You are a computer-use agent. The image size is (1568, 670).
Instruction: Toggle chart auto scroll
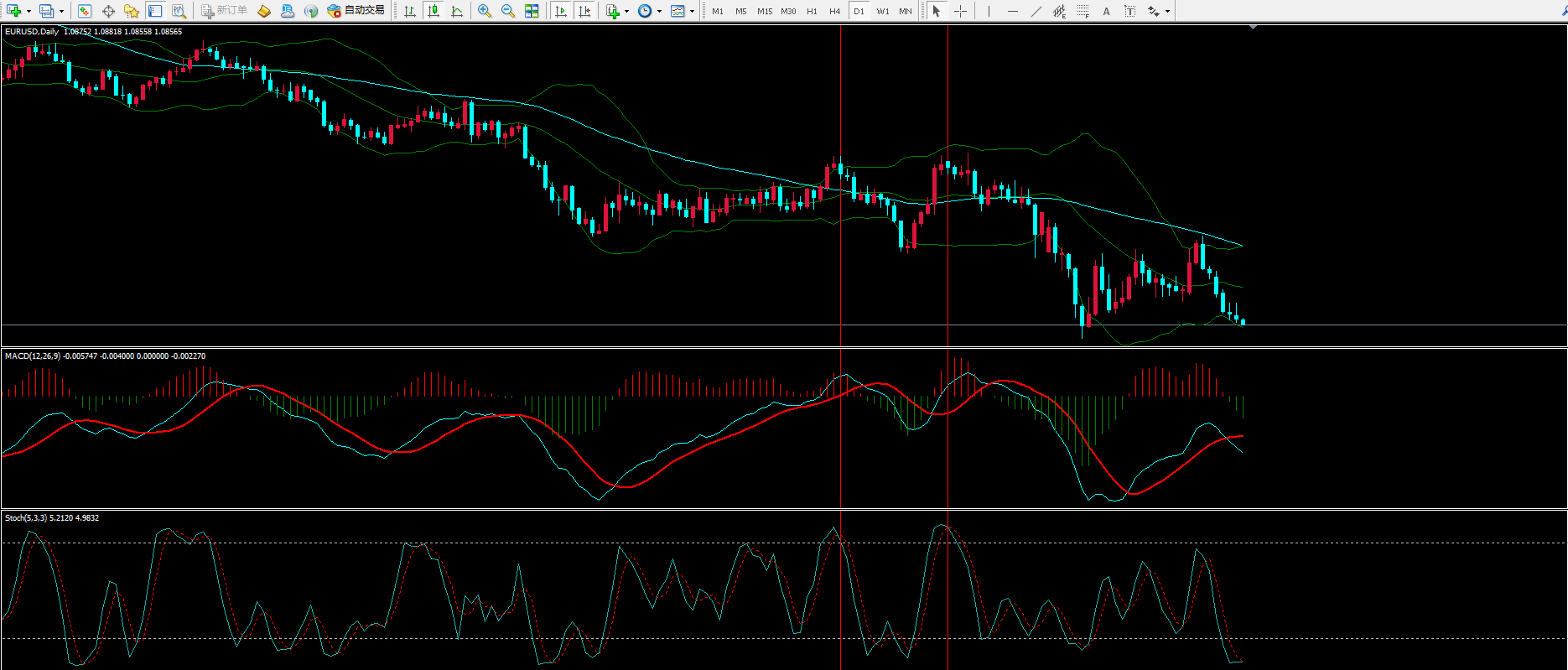point(561,11)
